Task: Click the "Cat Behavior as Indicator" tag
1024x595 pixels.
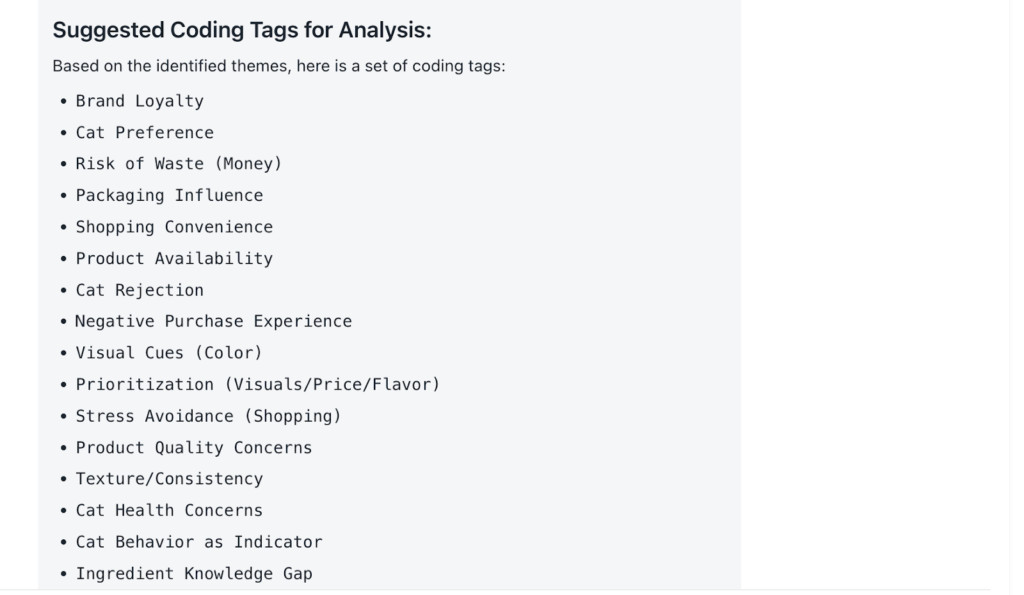Action: pyautogui.click(x=198, y=542)
